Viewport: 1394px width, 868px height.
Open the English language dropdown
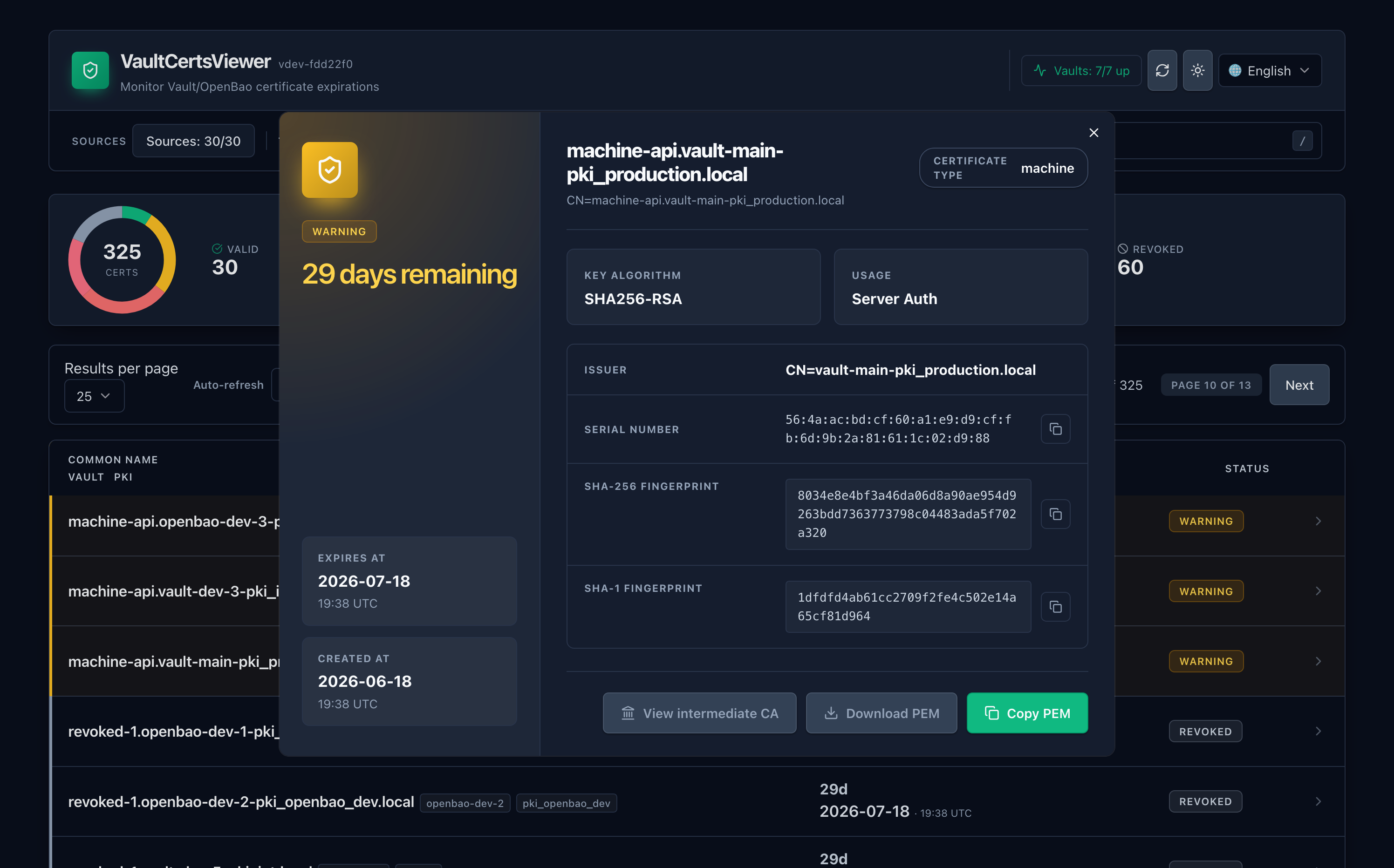(x=1270, y=70)
